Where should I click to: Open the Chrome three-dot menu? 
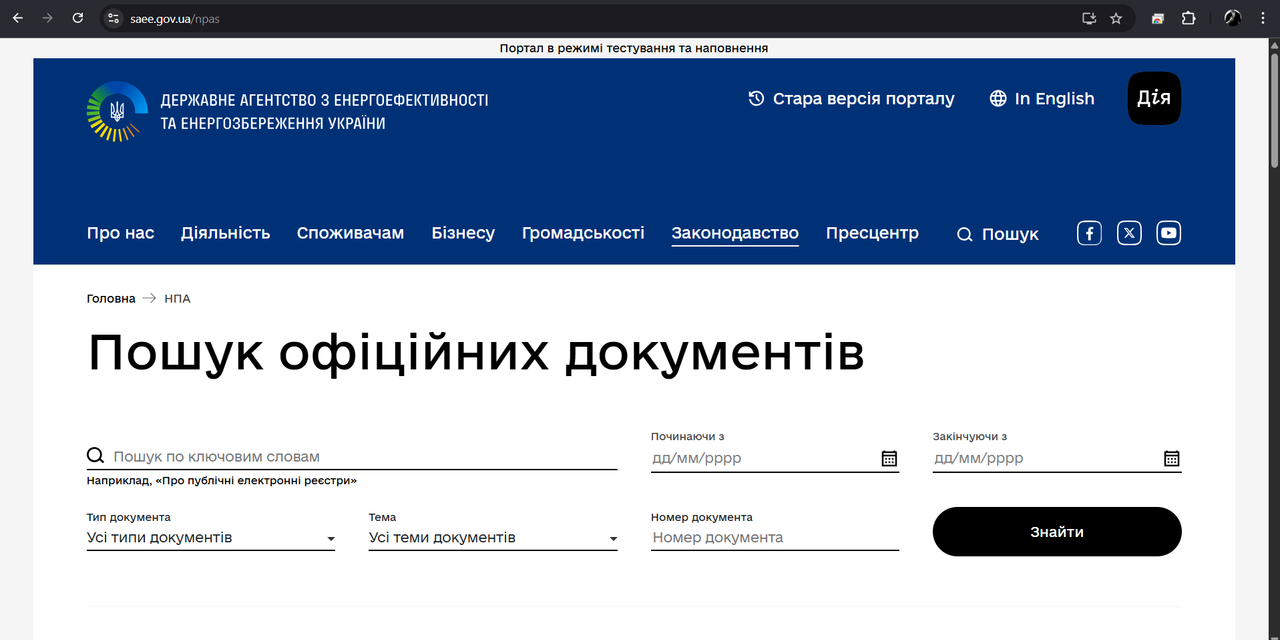[x=1262, y=18]
